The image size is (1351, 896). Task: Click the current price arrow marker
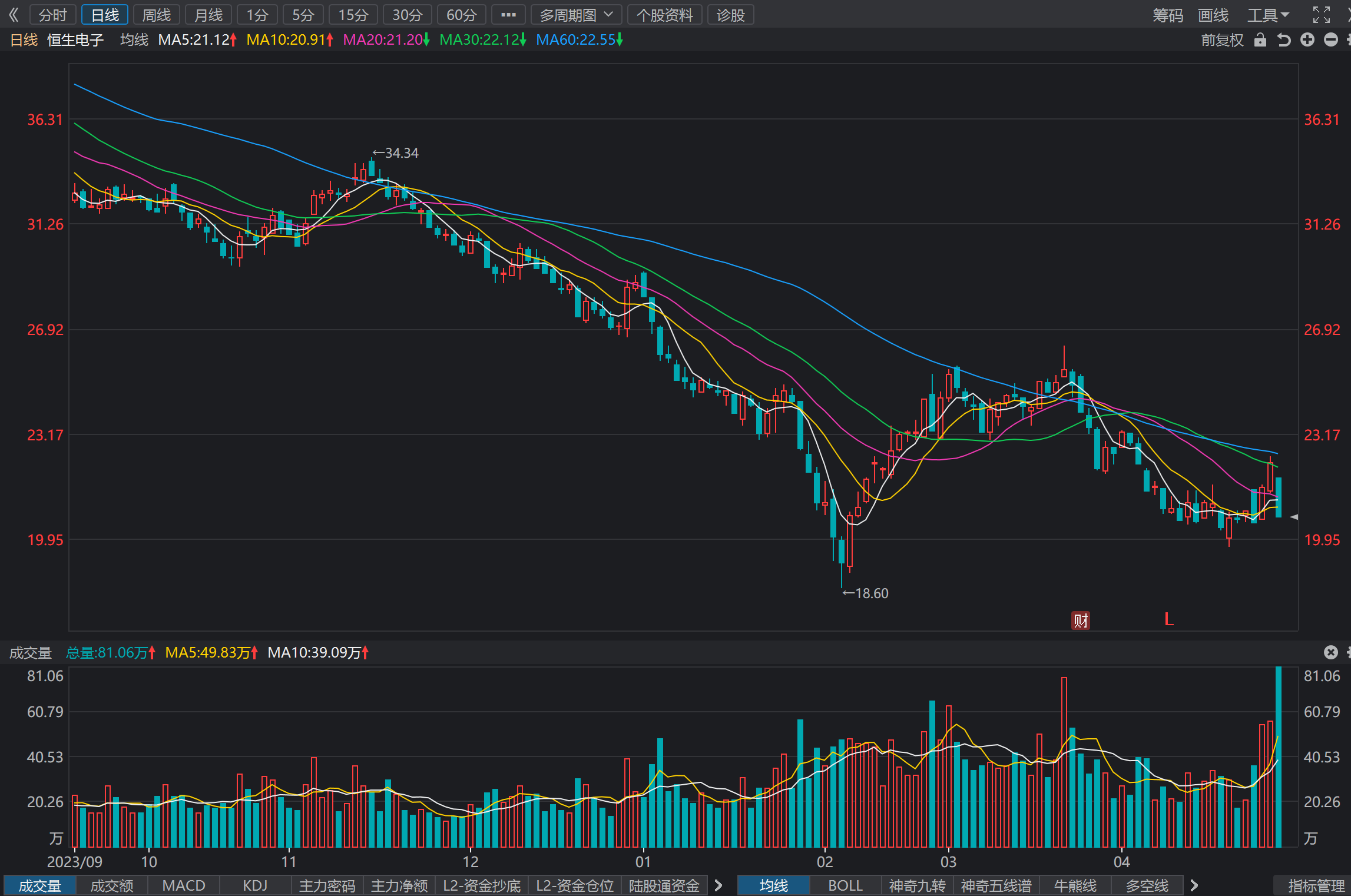pos(1294,517)
